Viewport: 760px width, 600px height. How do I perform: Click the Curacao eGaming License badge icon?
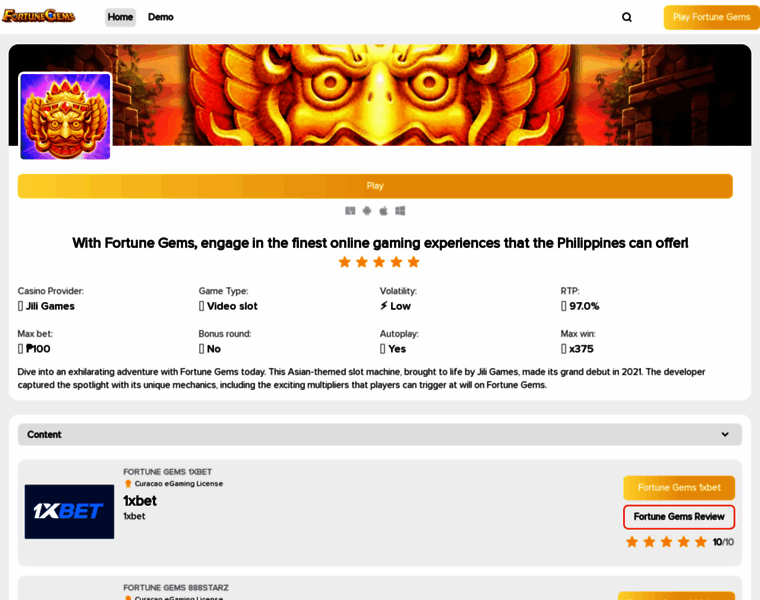click(128, 484)
